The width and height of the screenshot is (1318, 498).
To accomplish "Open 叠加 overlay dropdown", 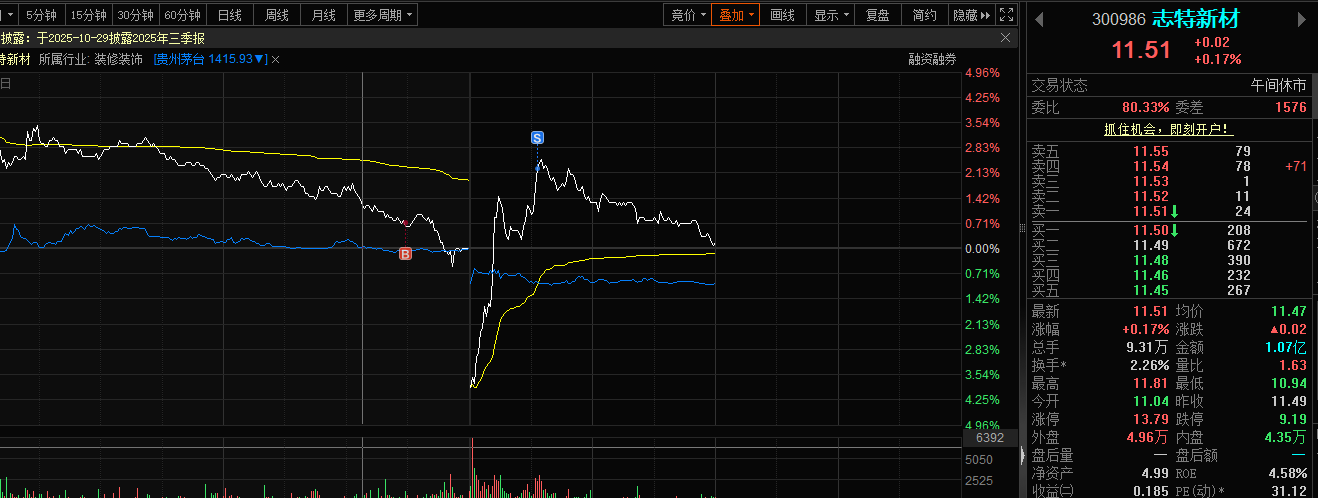I will [736, 15].
